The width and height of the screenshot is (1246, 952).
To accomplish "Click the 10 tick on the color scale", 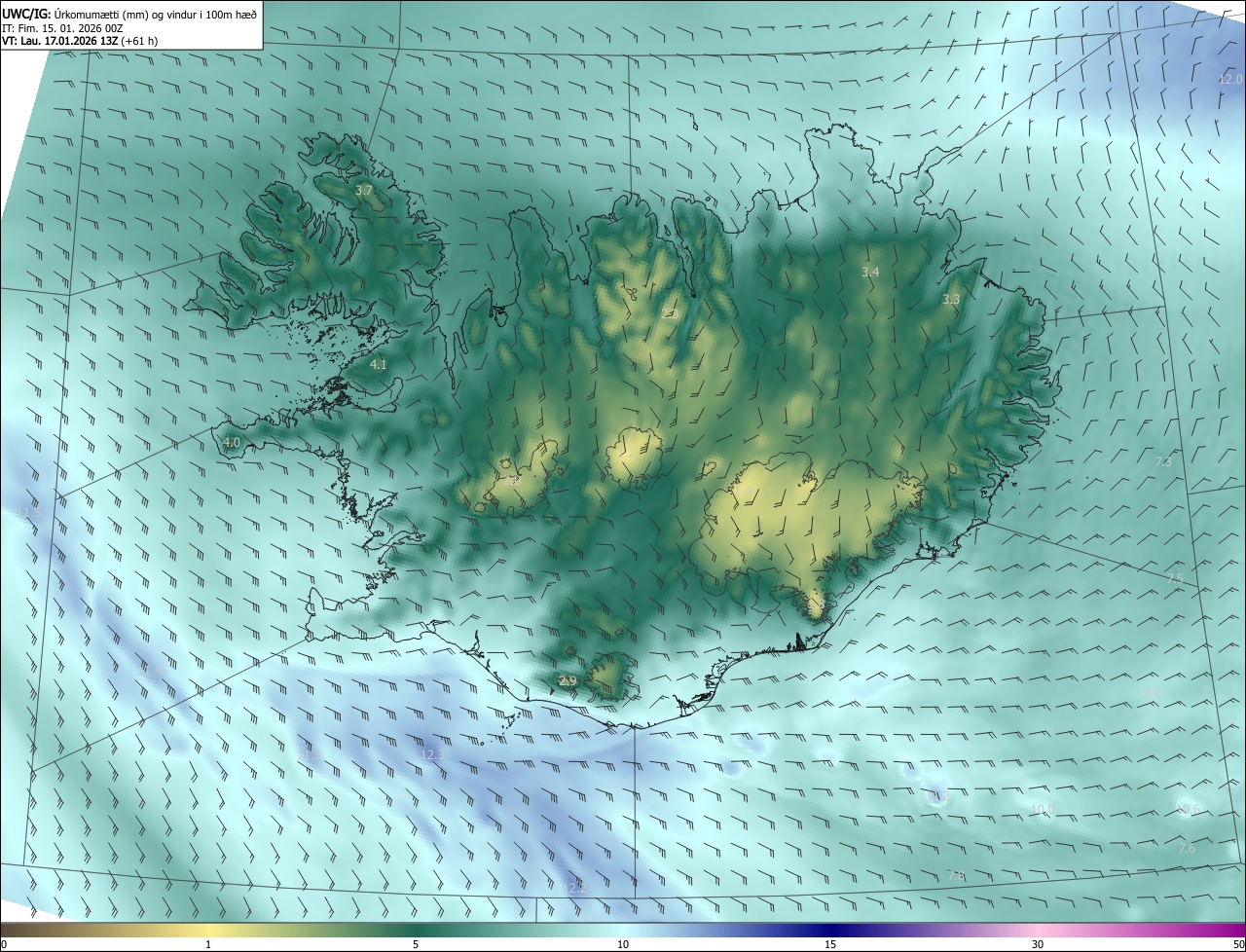I will coord(623,944).
